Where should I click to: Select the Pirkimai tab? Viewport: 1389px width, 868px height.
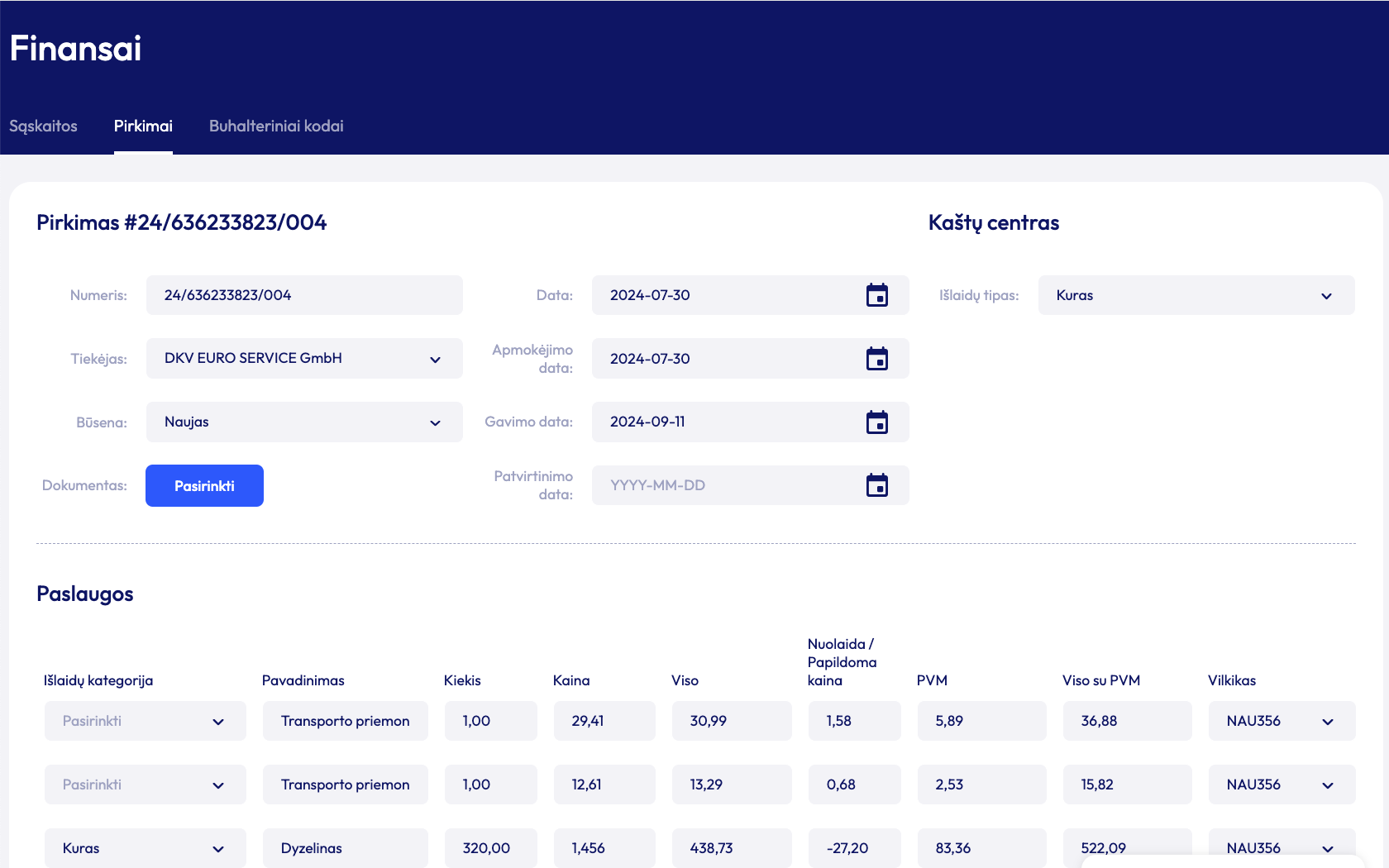[x=143, y=126]
